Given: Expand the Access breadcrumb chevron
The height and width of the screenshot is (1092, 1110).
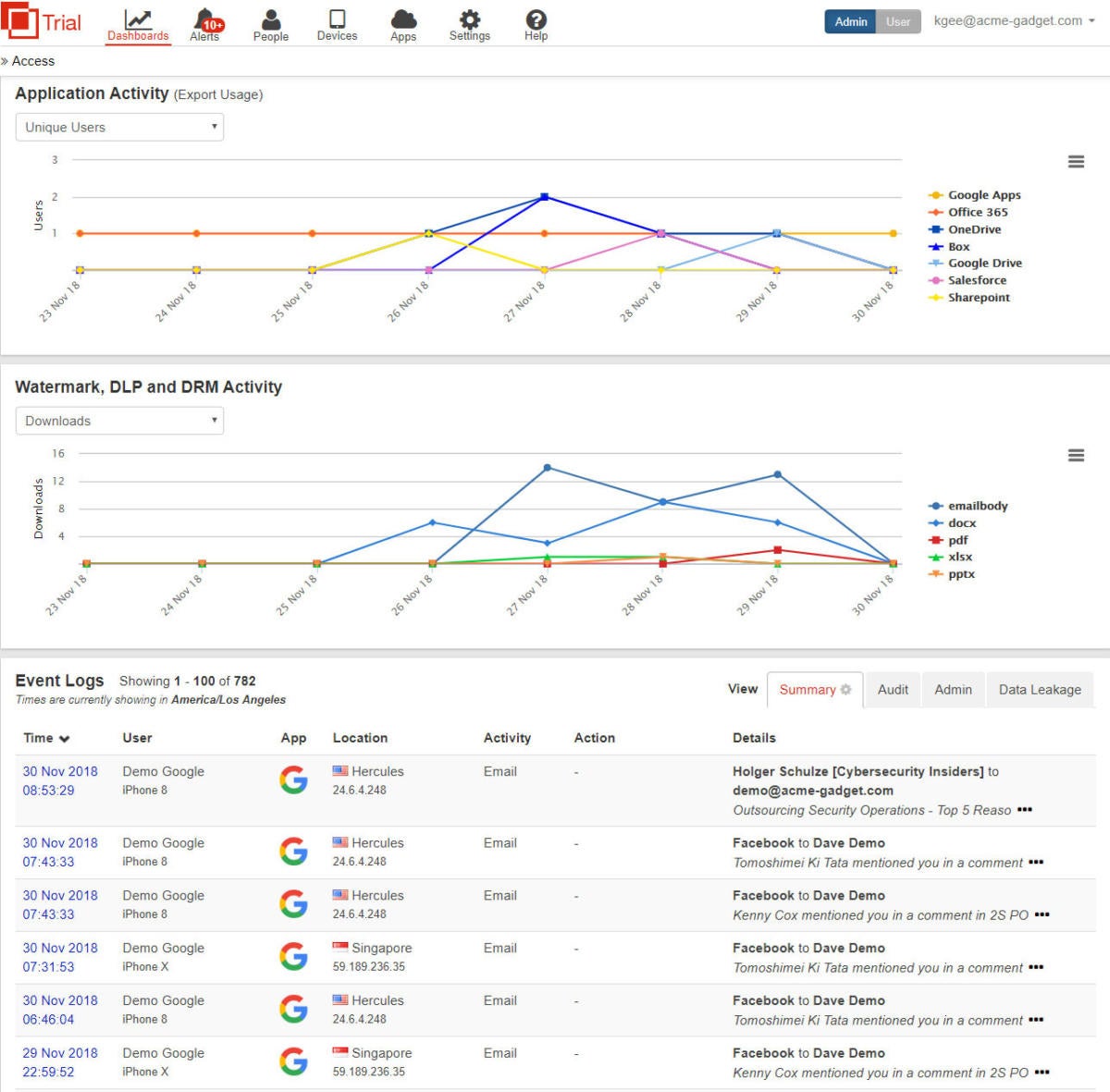Looking at the screenshot, I should pyautogui.click(x=5, y=61).
